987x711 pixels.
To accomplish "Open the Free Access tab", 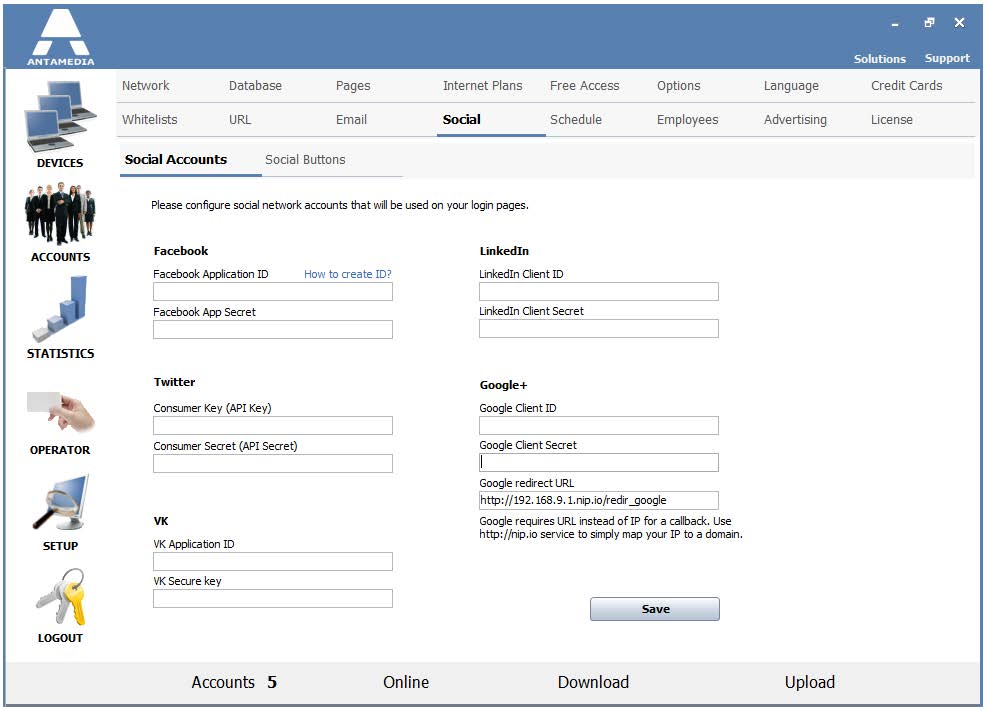I will (x=584, y=86).
